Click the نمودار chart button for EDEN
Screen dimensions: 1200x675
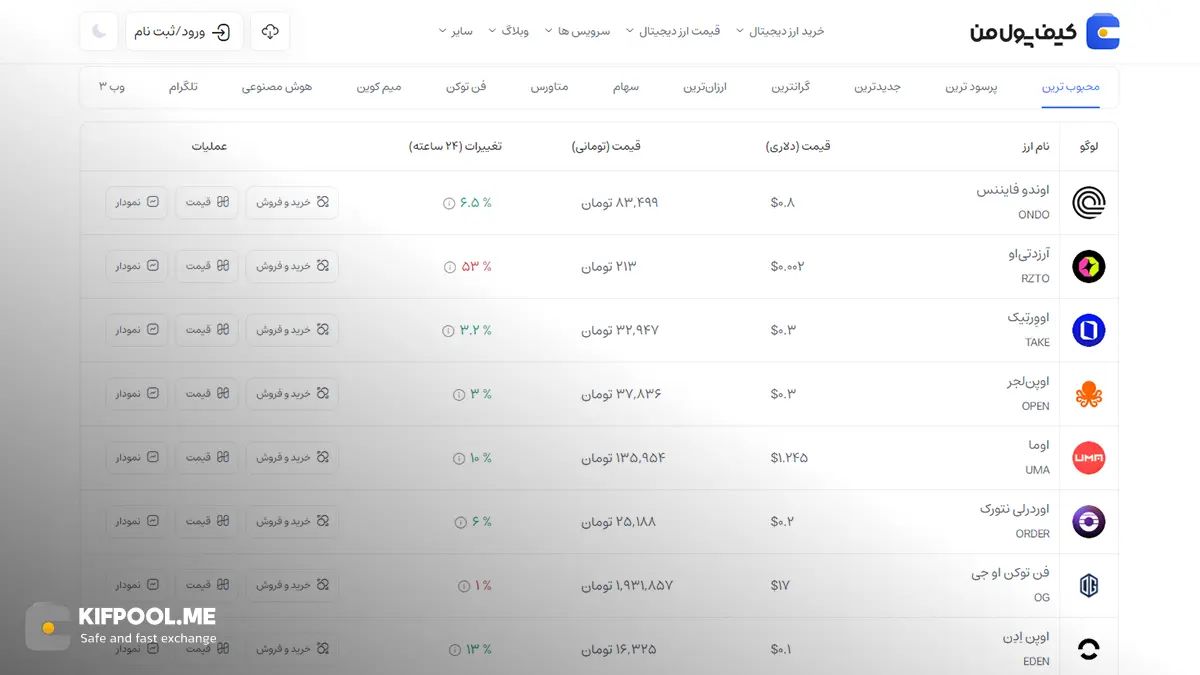[136, 648]
